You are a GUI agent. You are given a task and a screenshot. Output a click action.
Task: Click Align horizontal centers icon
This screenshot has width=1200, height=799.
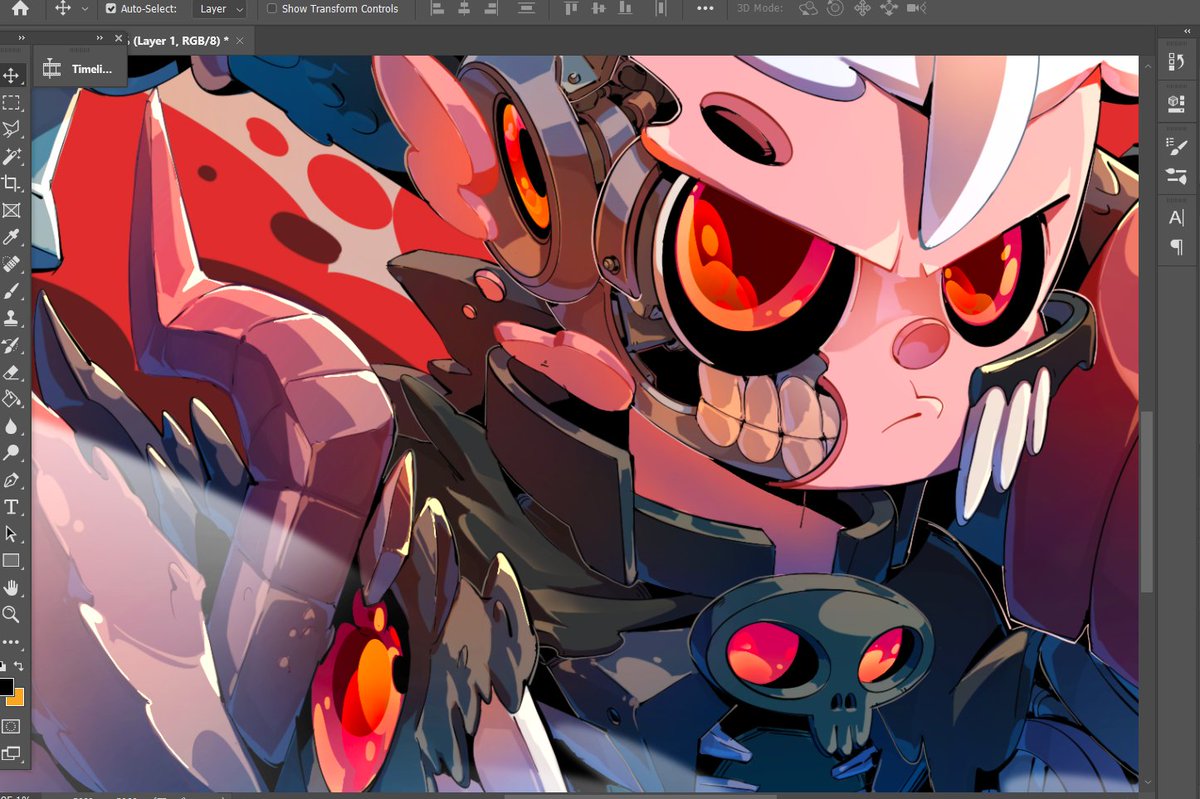pyautogui.click(x=466, y=8)
